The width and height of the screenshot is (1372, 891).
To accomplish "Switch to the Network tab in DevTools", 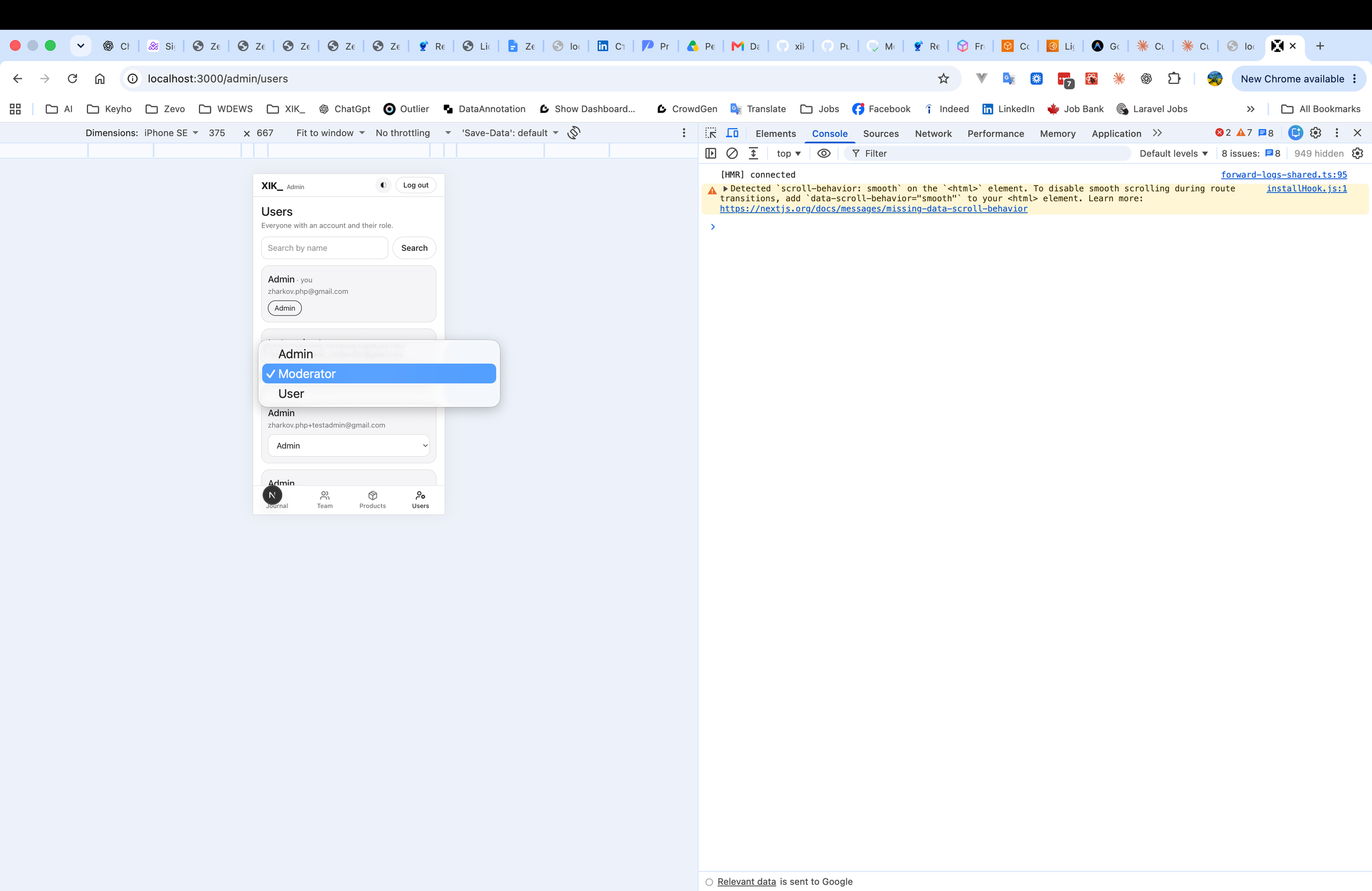I will (933, 133).
